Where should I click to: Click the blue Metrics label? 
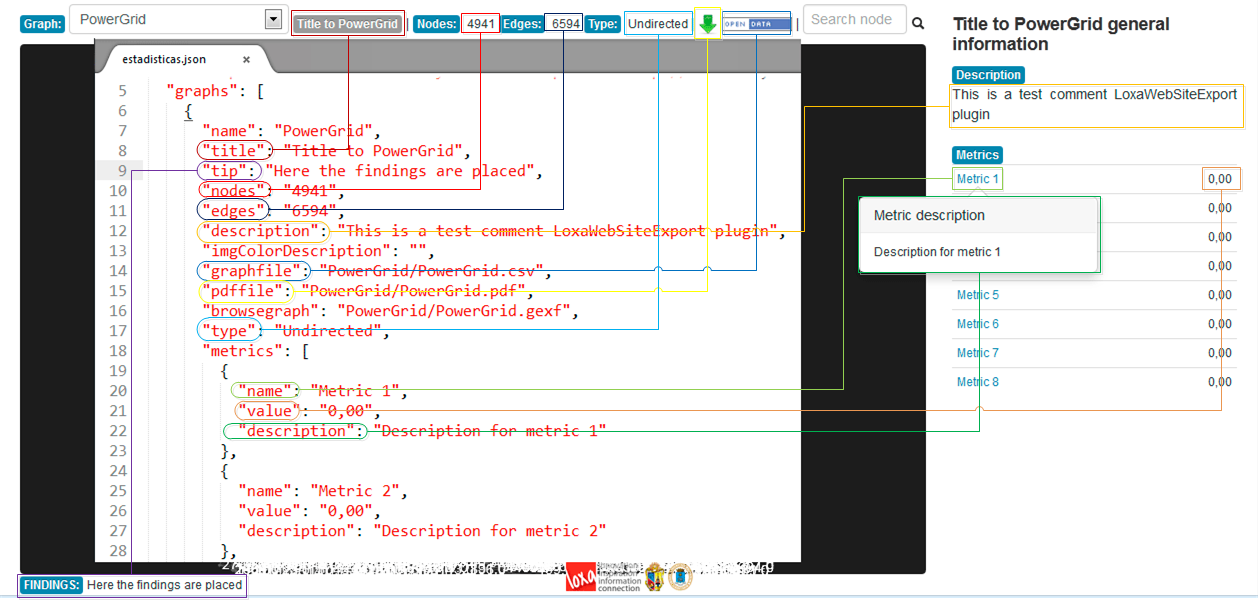pyautogui.click(x=977, y=155)
